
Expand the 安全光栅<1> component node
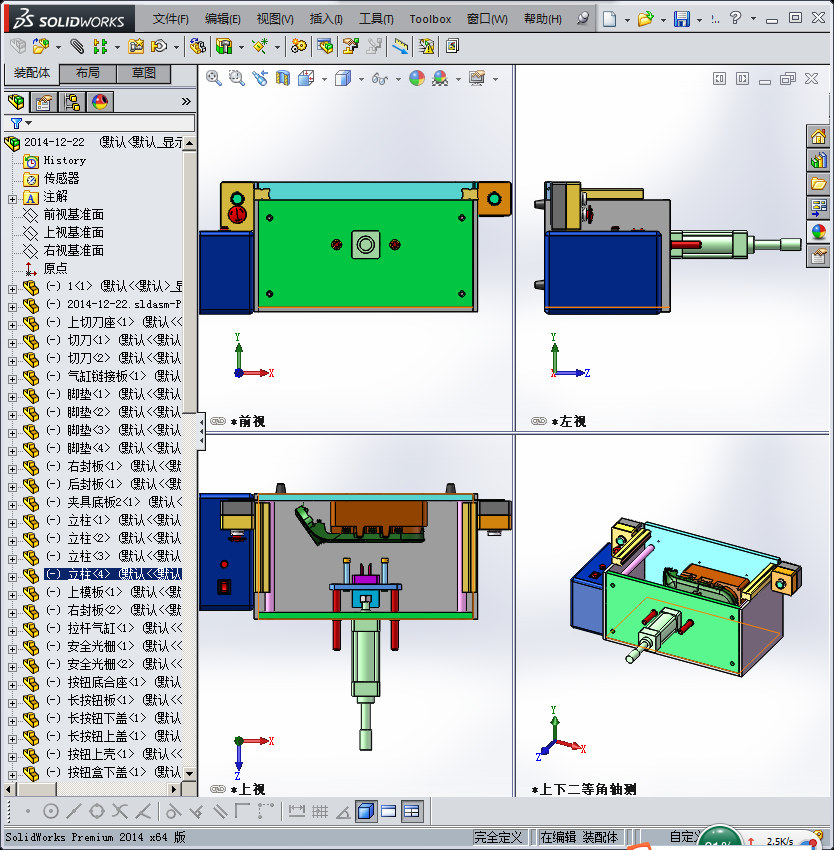pyautogui.click(x=12, y=648)
